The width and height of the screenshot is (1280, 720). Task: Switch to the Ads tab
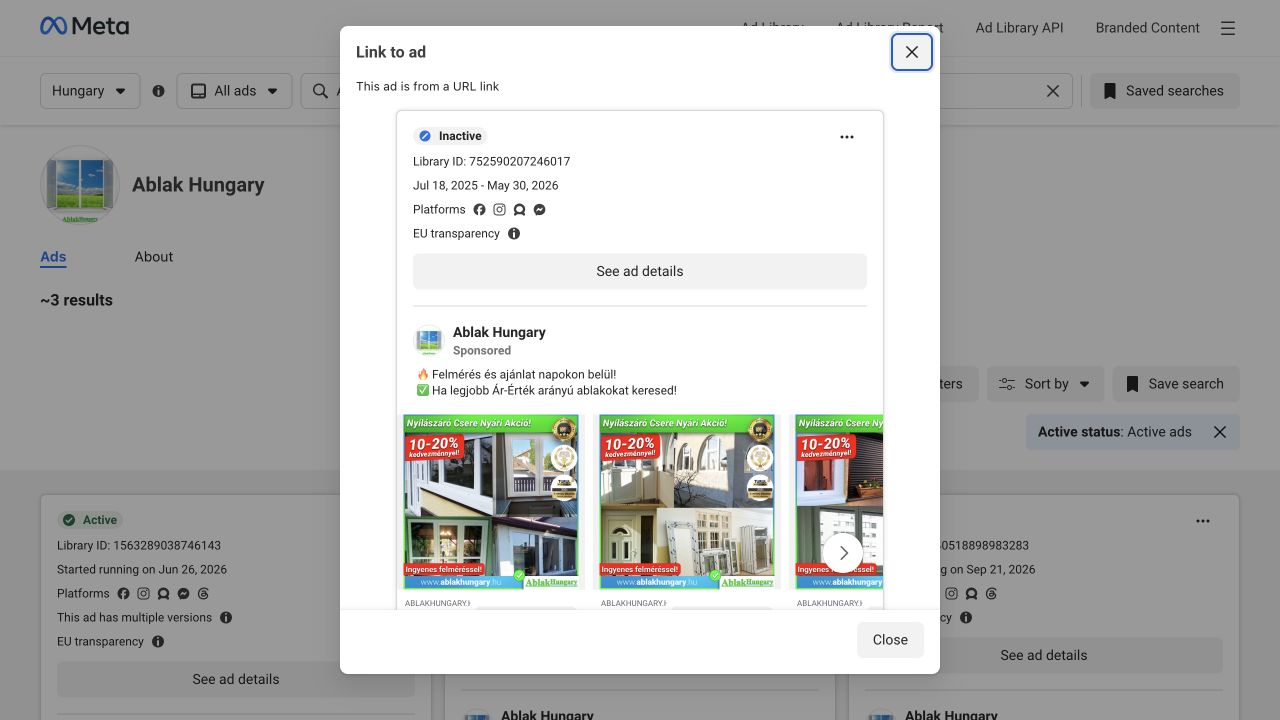(53, 257)
